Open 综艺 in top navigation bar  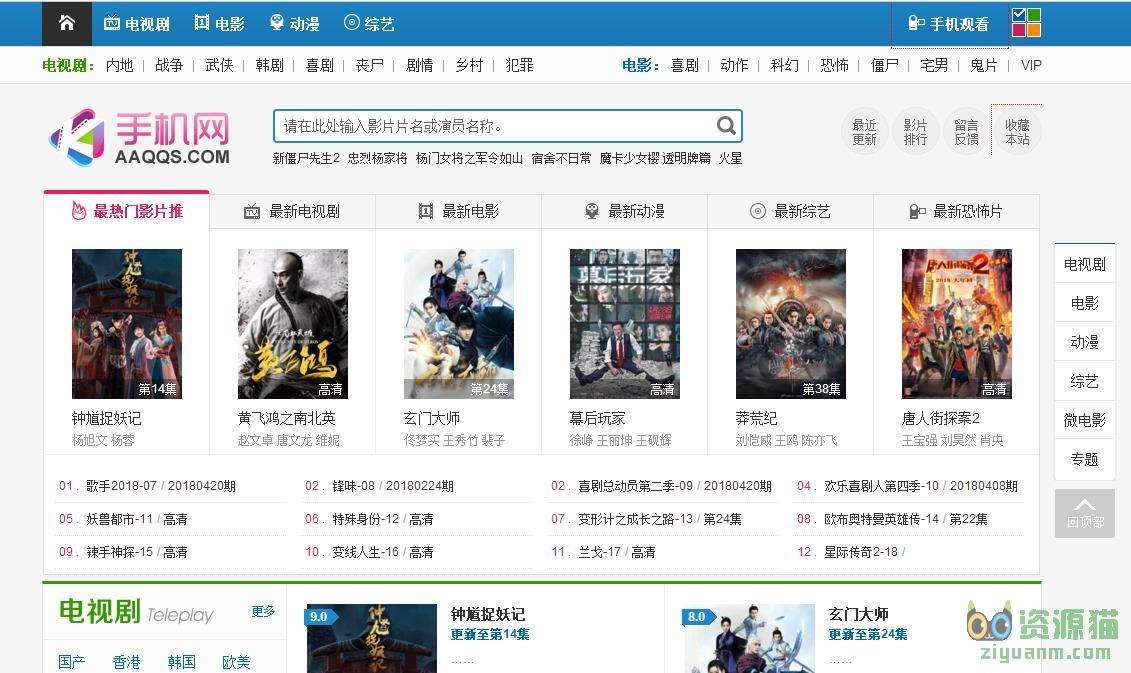[369, 24]
